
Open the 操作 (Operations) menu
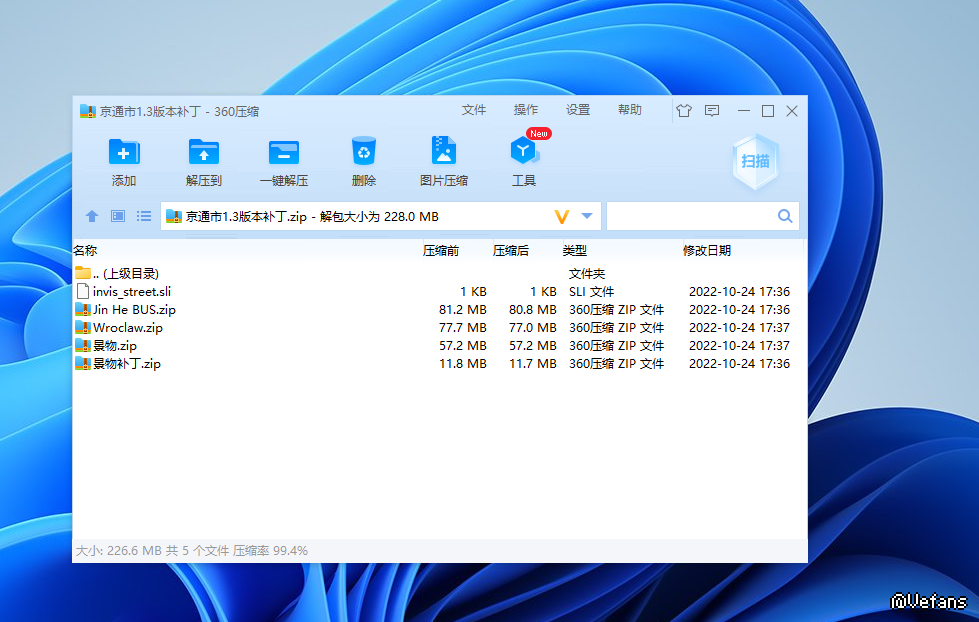pyautogui.click(x=526, y=110)
